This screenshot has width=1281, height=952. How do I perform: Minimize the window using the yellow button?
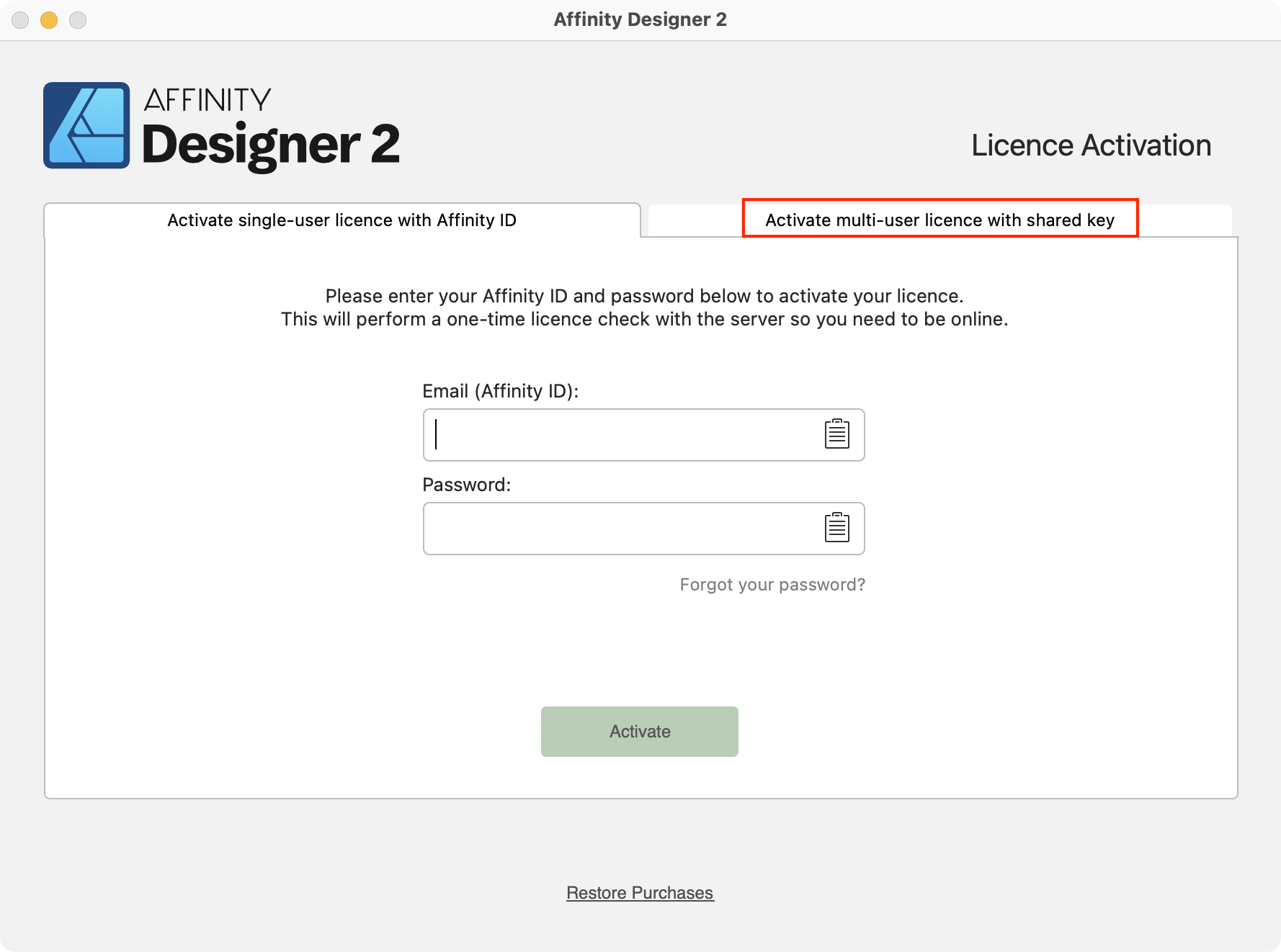pyautogui.click(x=49, y=20)
